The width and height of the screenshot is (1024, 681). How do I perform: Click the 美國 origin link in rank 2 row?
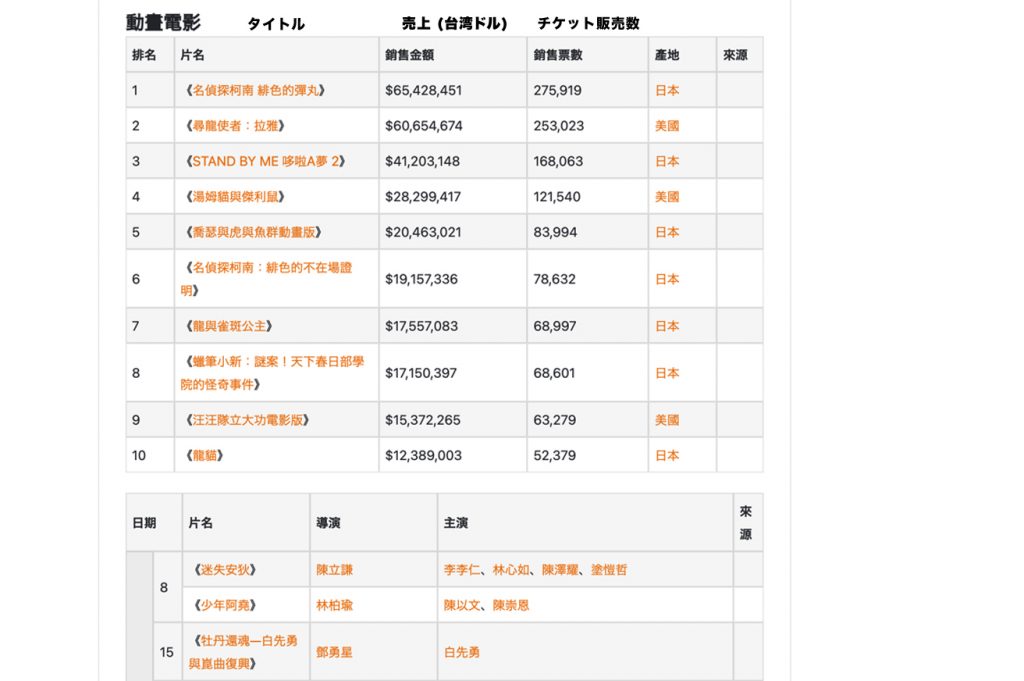point(667,125)
